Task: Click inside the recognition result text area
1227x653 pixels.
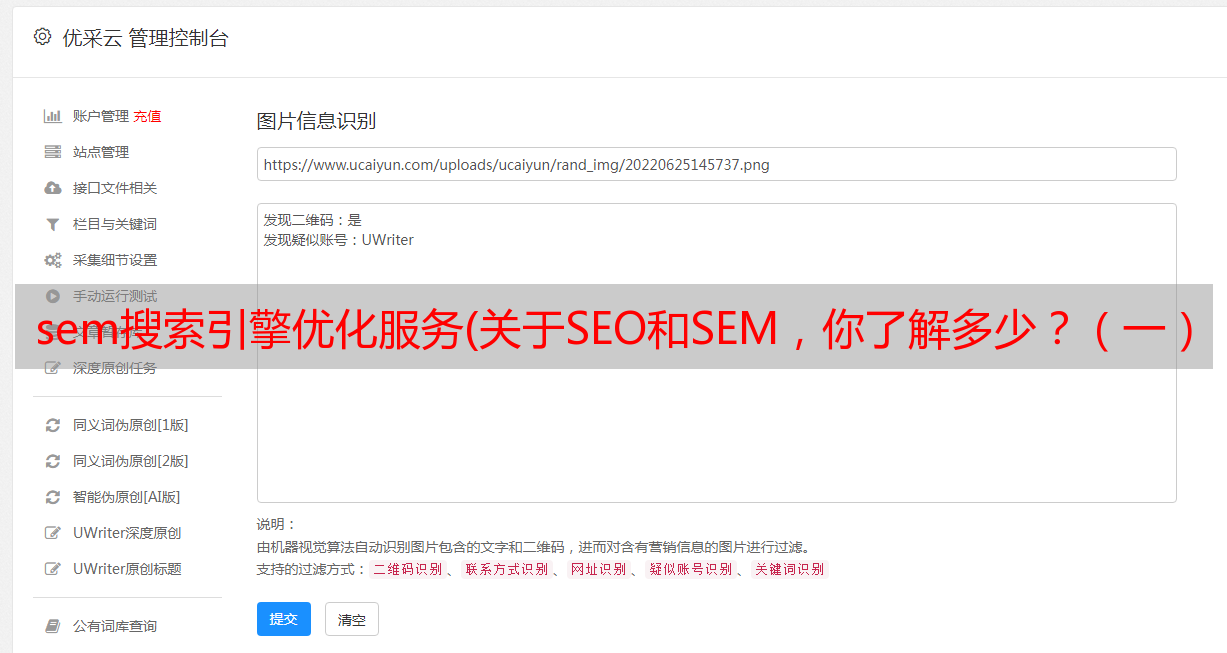Action: pyautogui.click(x=716, y=353)
